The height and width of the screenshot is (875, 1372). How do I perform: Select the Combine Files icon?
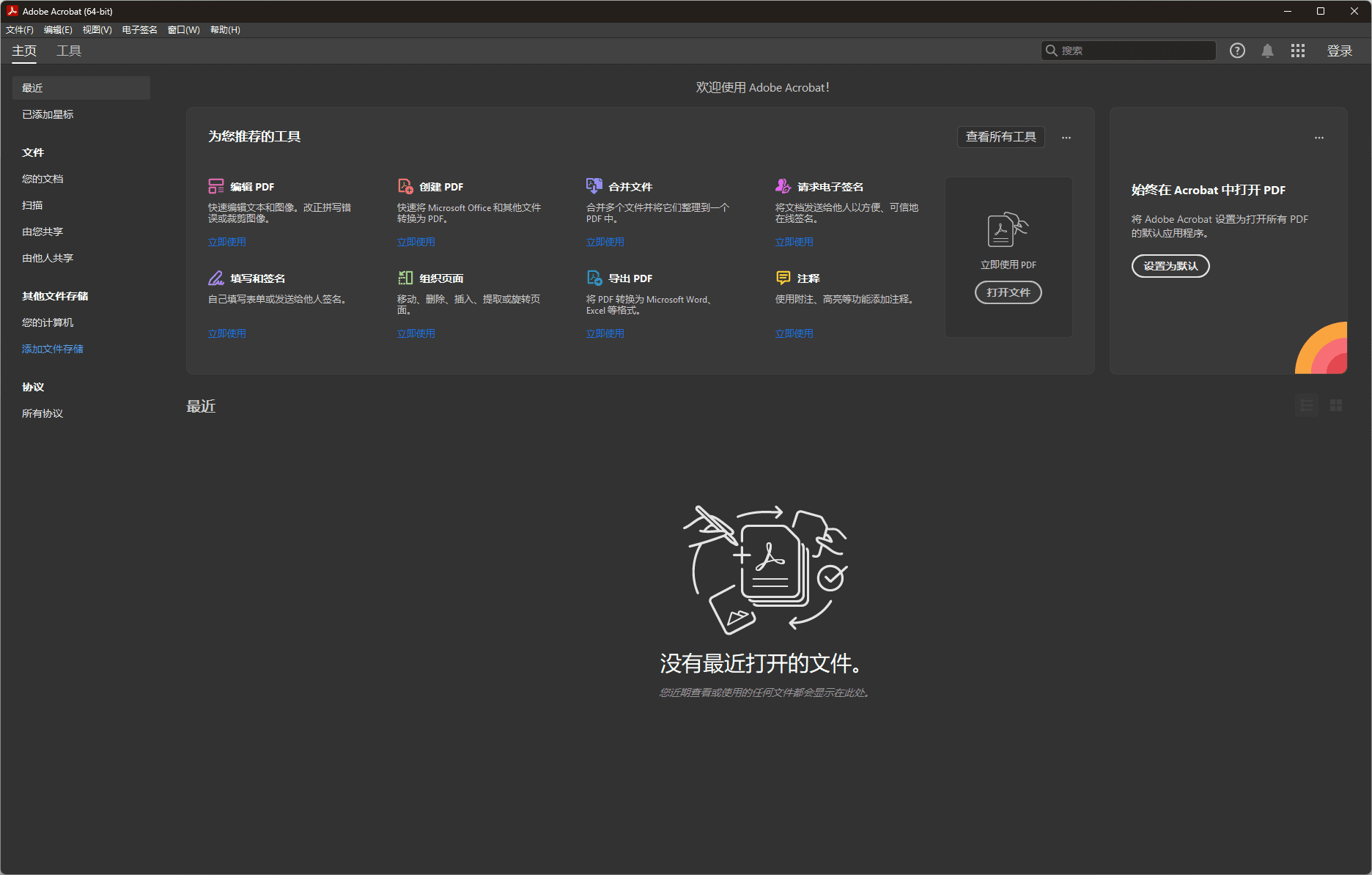(x=594, y=186)
